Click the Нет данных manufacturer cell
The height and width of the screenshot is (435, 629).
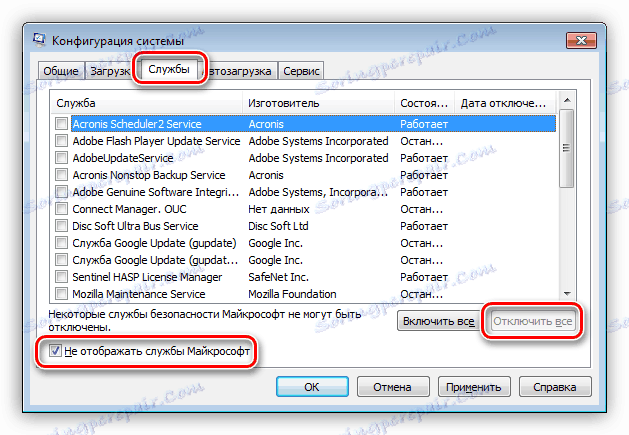279,209
